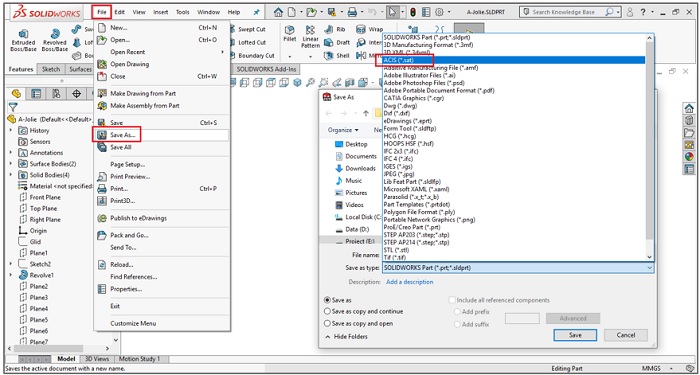Expand Surface Bodies(2) in the tree
This screenshot has height=375, width=700.
coord(11,163)
